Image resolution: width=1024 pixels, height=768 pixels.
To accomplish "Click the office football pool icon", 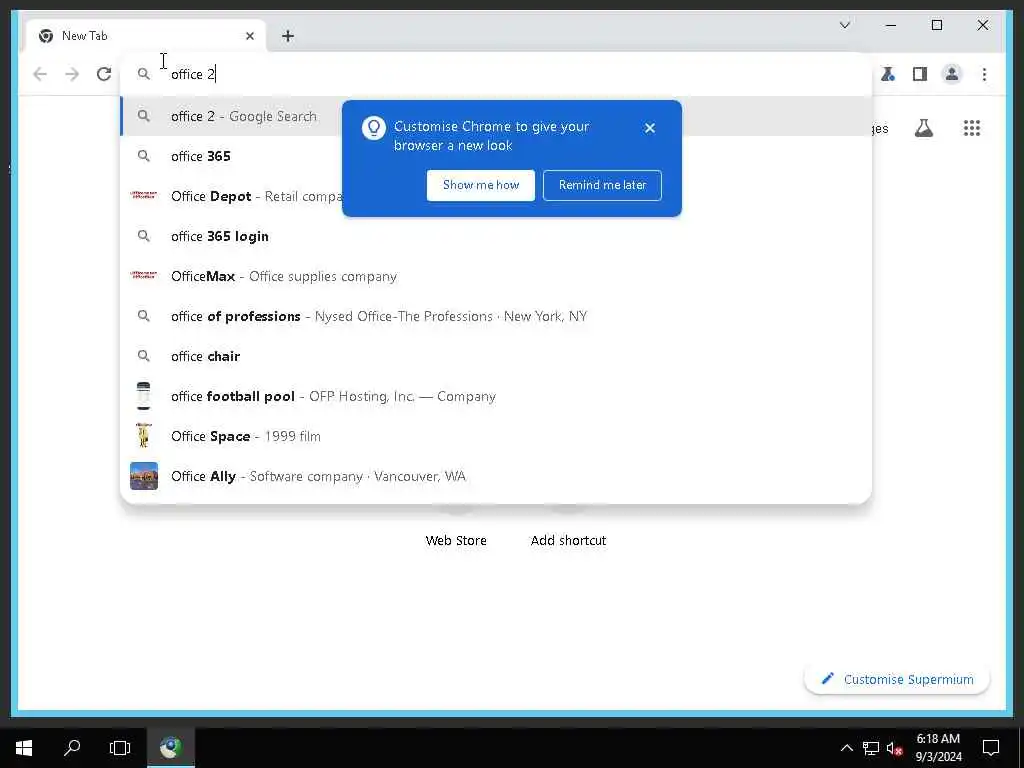I will point(144,396).
